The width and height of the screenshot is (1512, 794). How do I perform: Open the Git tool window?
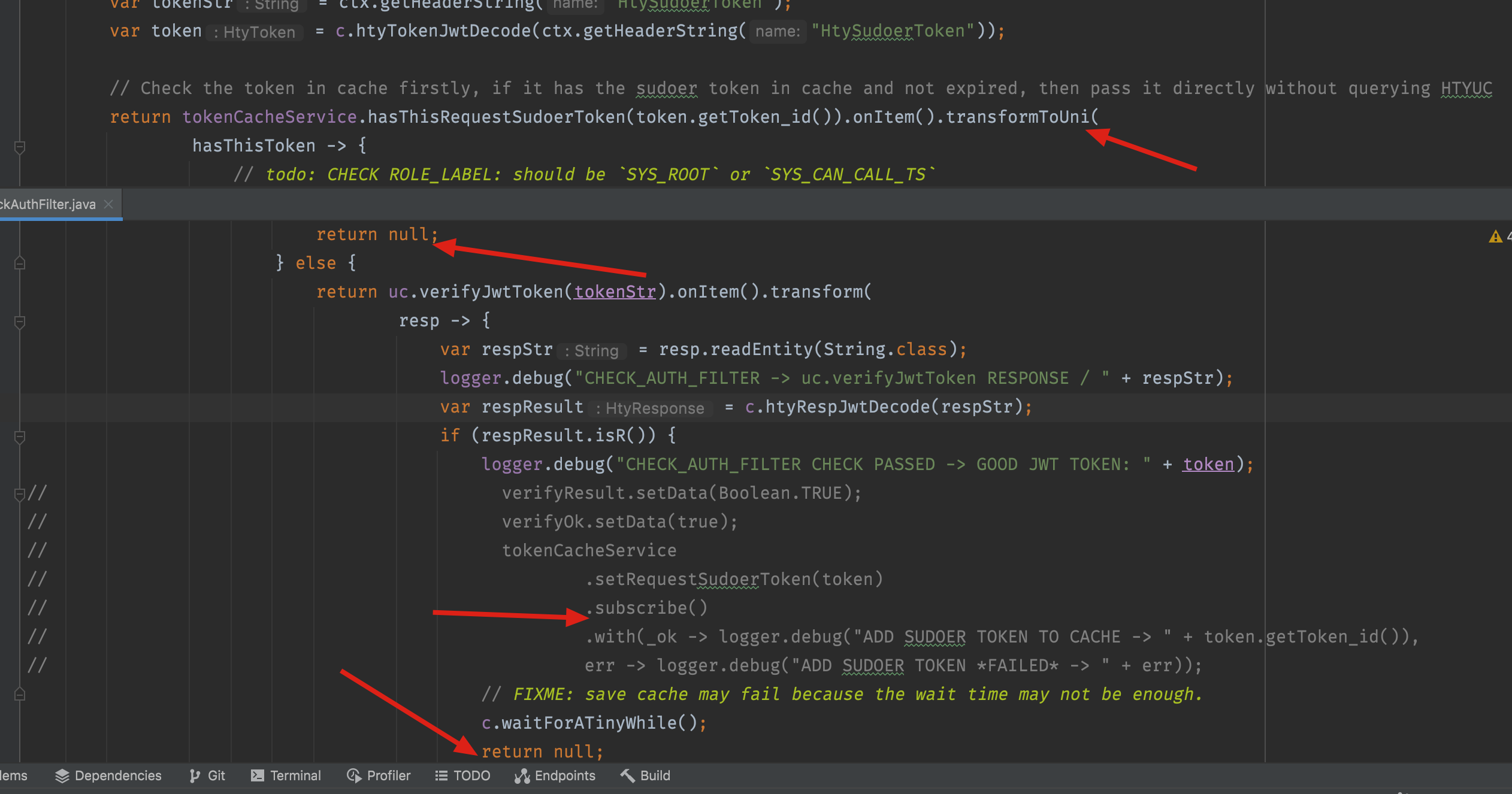(x=207, y=775)
